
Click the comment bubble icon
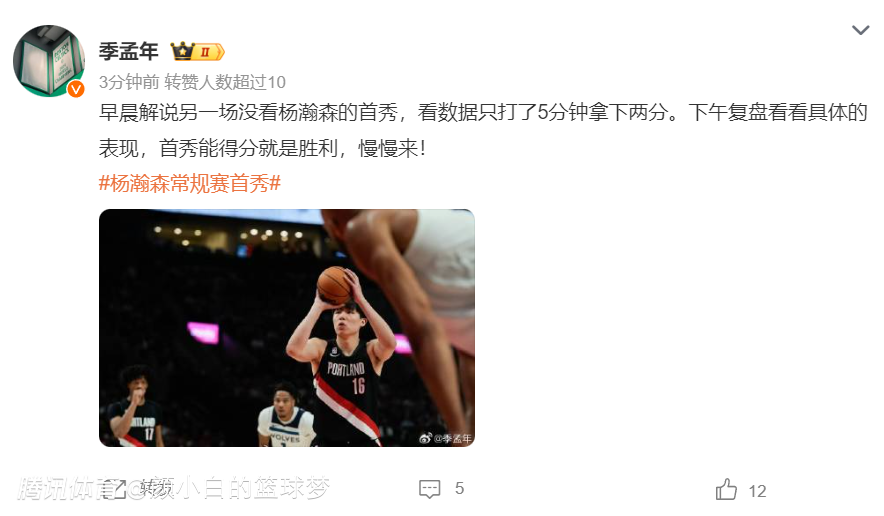pos(430,489)
